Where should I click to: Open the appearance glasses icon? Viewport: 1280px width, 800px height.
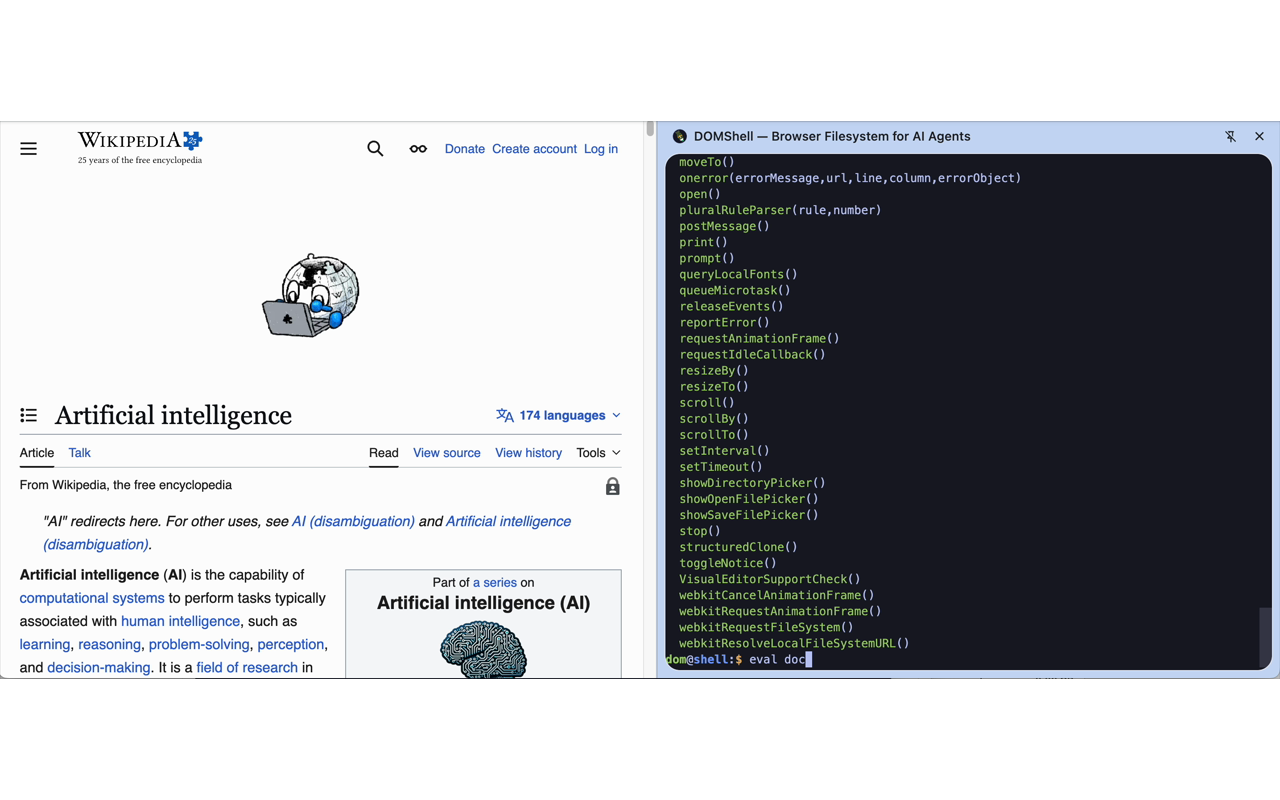tap(418, 149)
